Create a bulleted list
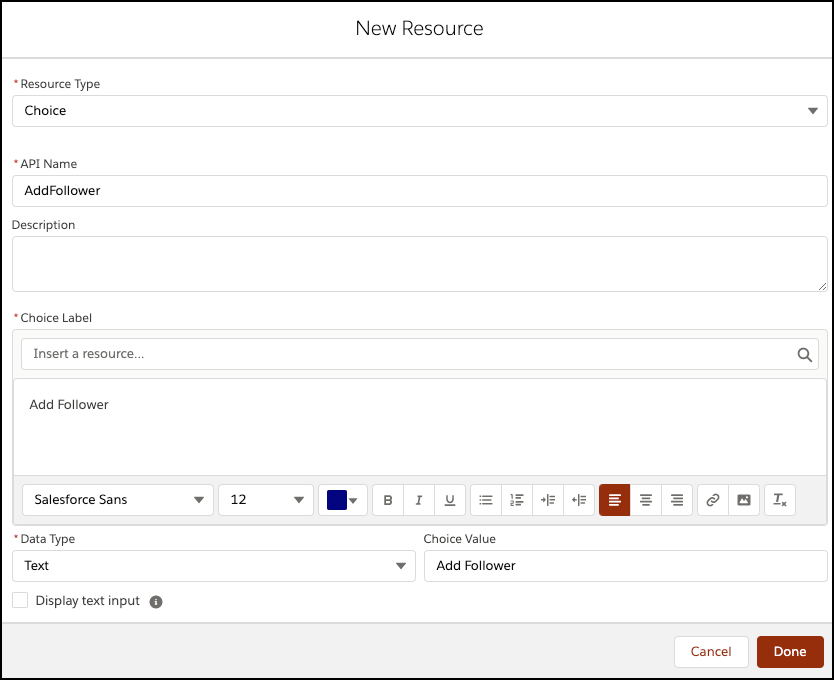 point(485,500)
